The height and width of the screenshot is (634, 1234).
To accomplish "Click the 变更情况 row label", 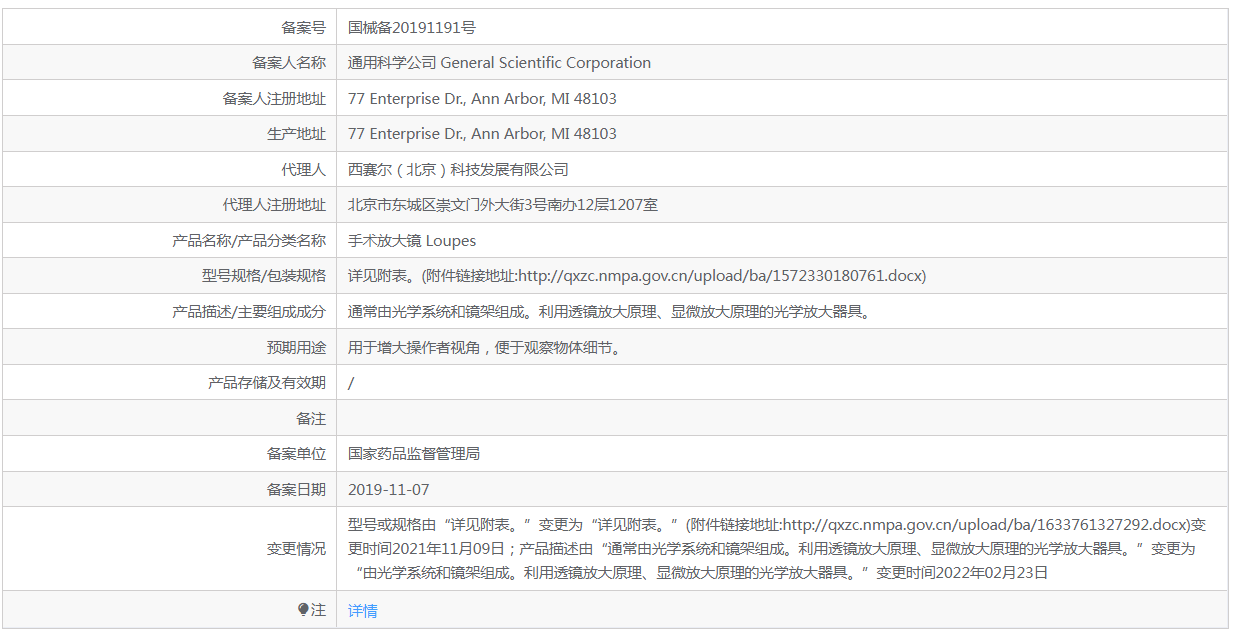I will (296, 548).
